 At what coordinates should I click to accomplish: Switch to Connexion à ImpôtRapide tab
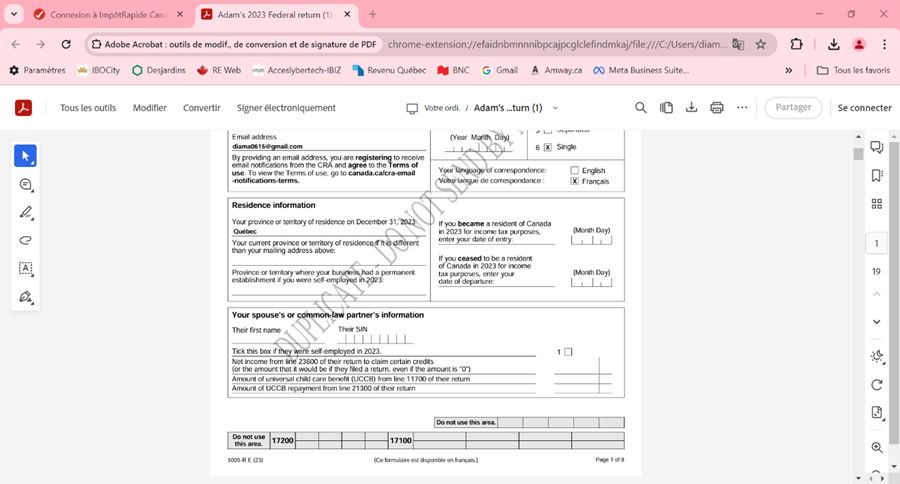pos(109,15)
